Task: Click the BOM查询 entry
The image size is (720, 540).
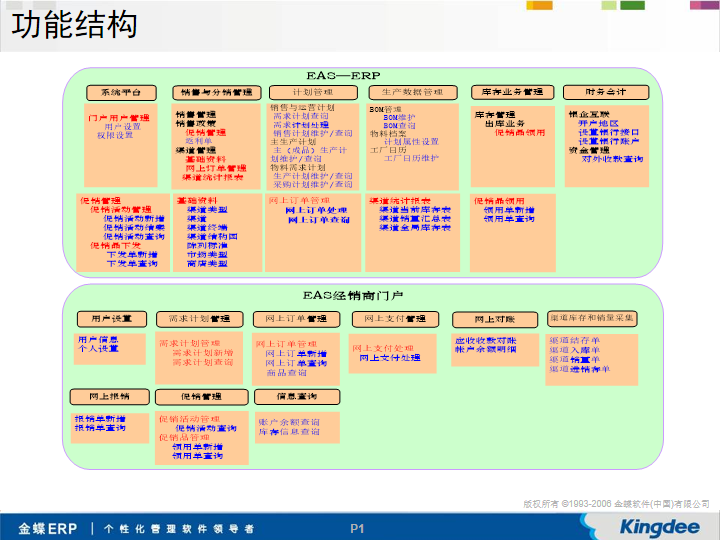Action: (399, 125)
